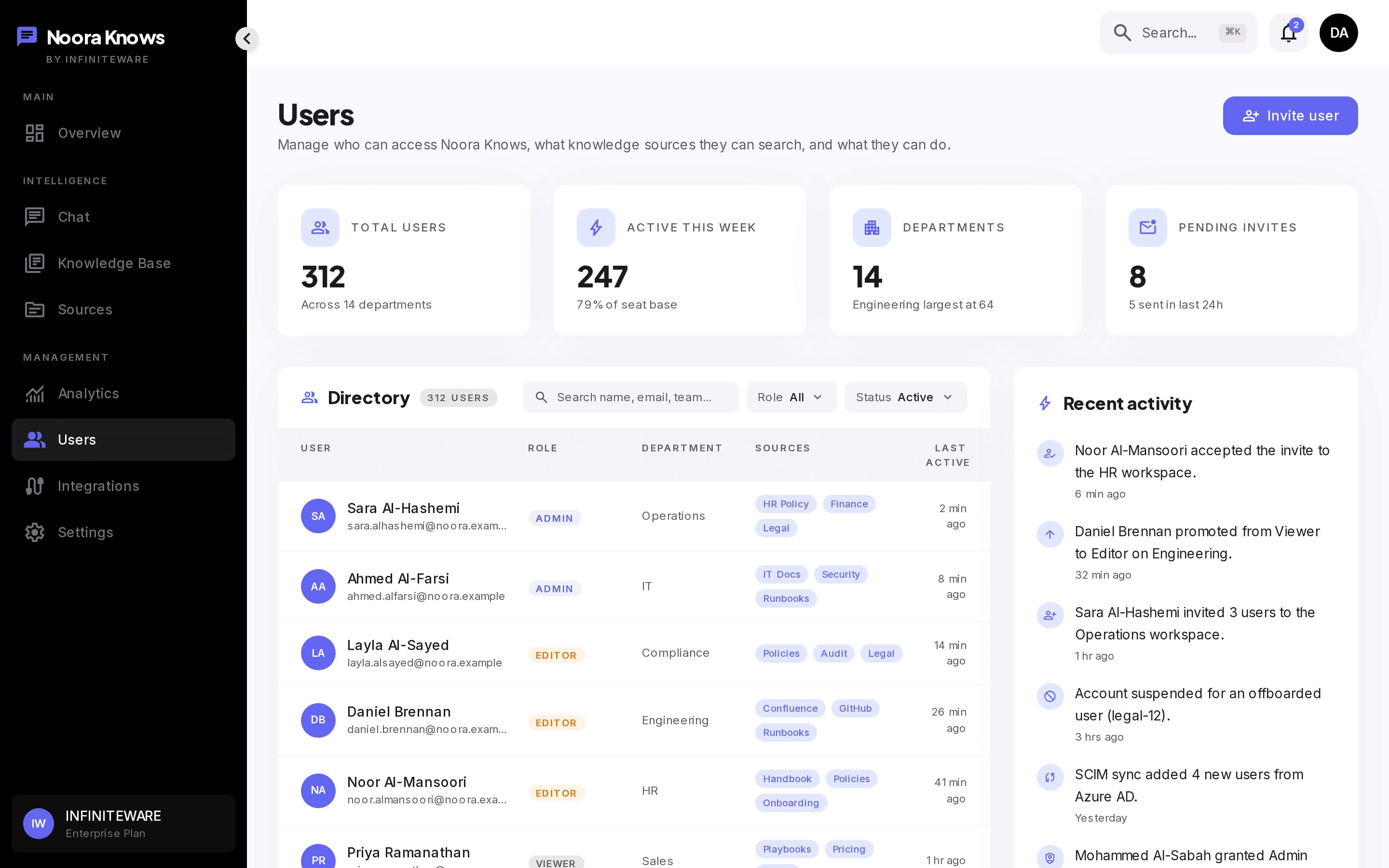The width and height of the screenshot is (1389, 868).
Task: Click the AA avatar for Ahmed Al-Farsi
Action: pos(318,586)
